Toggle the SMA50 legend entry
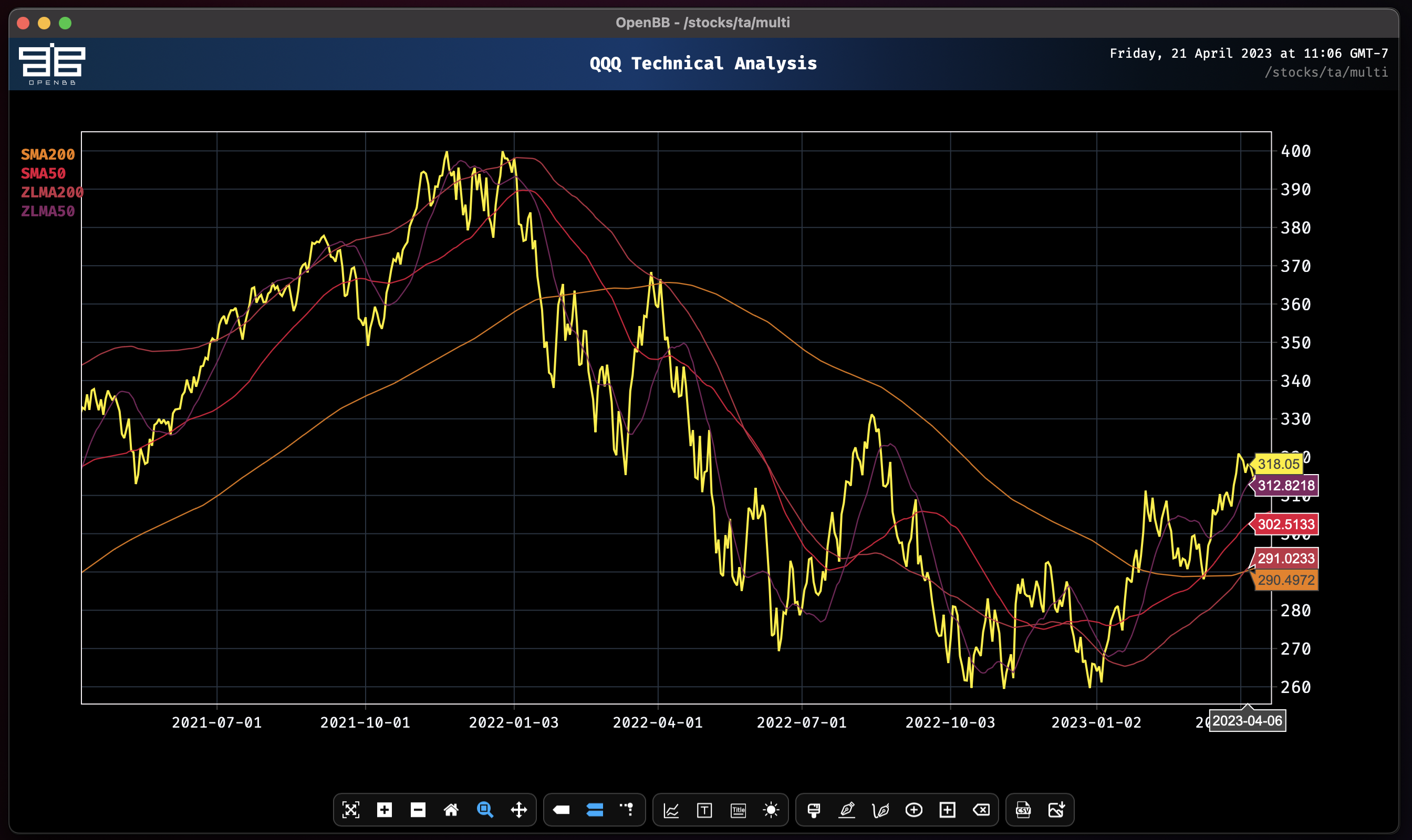1412x840 pixels. [x=43, y=173]
